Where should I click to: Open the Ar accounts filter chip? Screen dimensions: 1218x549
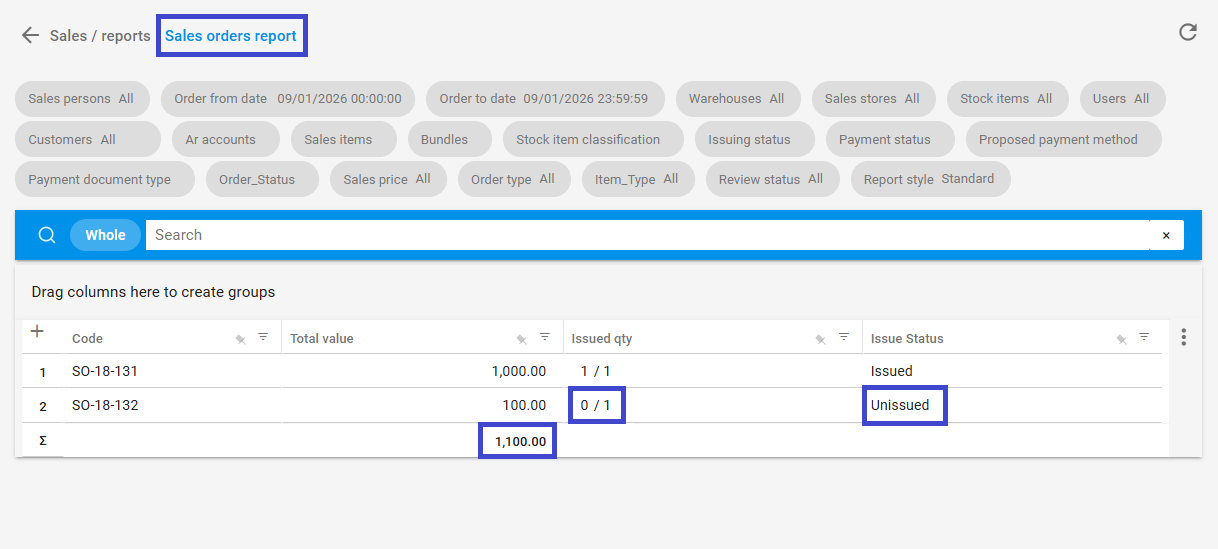pos(226,139)
